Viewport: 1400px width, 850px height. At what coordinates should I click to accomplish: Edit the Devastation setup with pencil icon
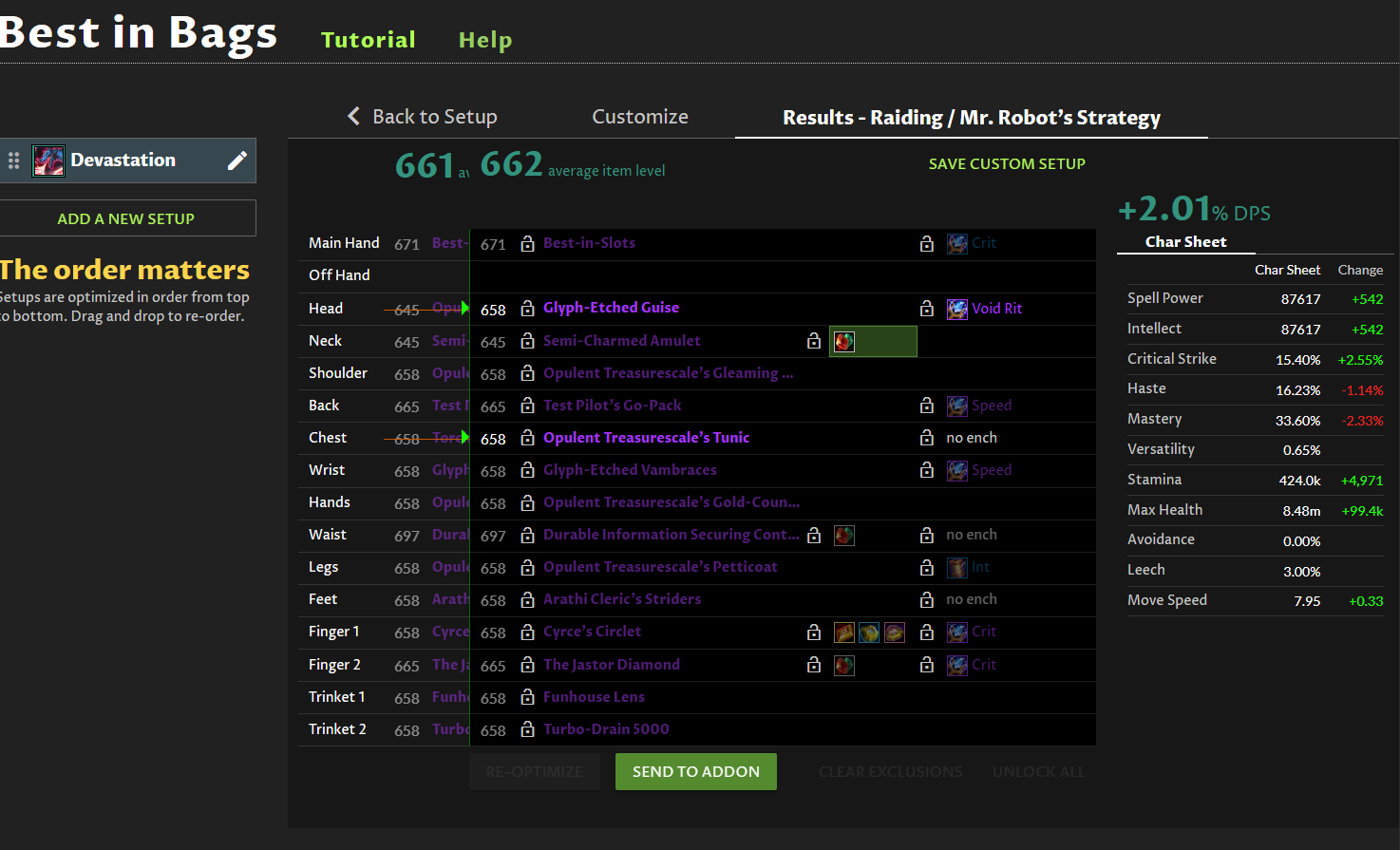coord(237,161)
